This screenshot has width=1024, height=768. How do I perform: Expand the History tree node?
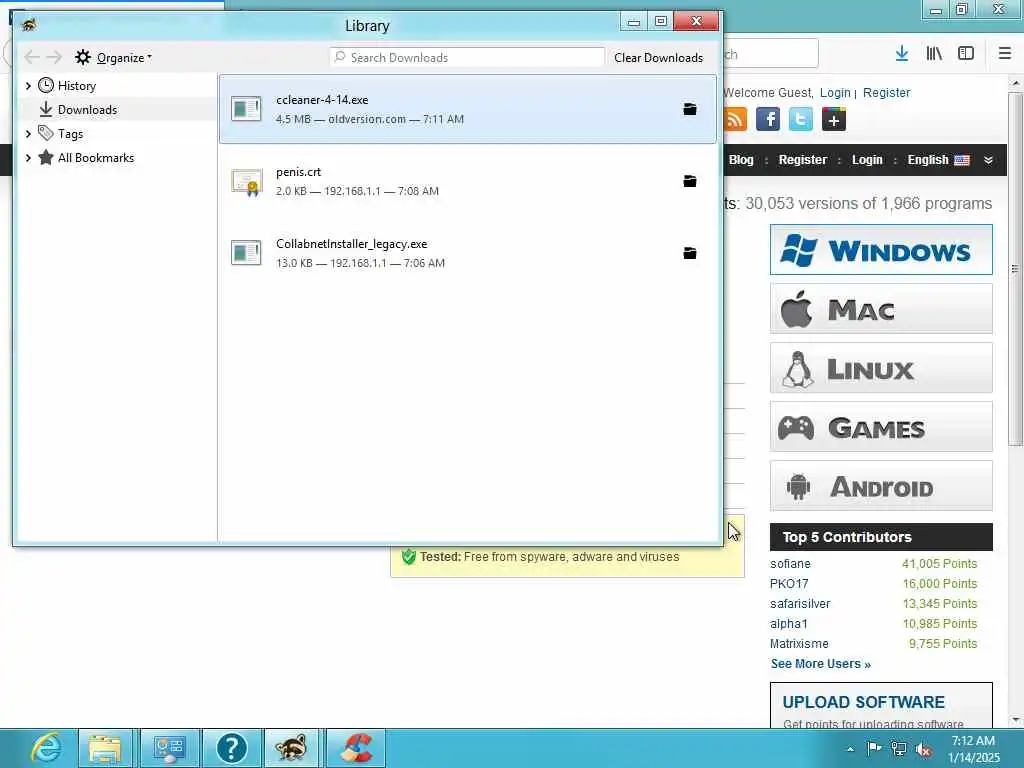pyautogui.click(x=28, y=86)
